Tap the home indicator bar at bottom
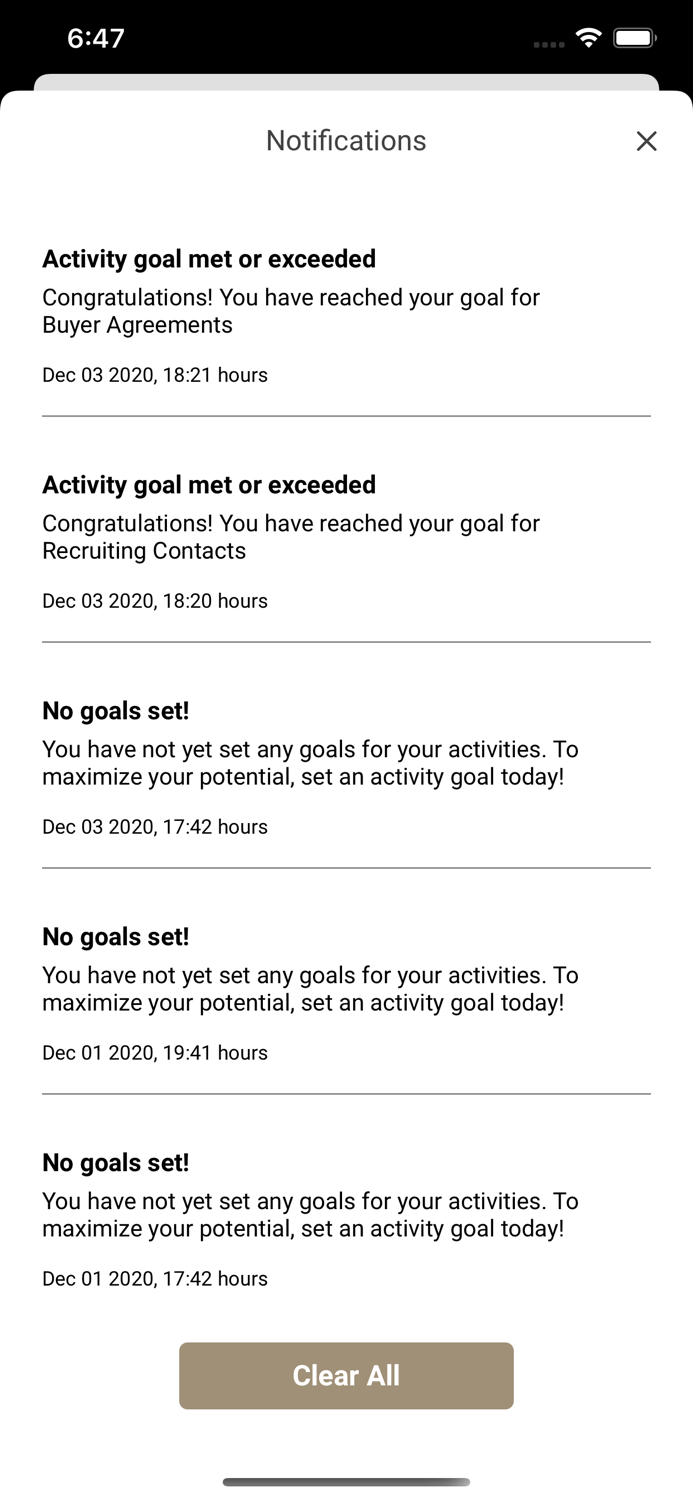This screenshot has height=1500, width=693. [346, 1482]
